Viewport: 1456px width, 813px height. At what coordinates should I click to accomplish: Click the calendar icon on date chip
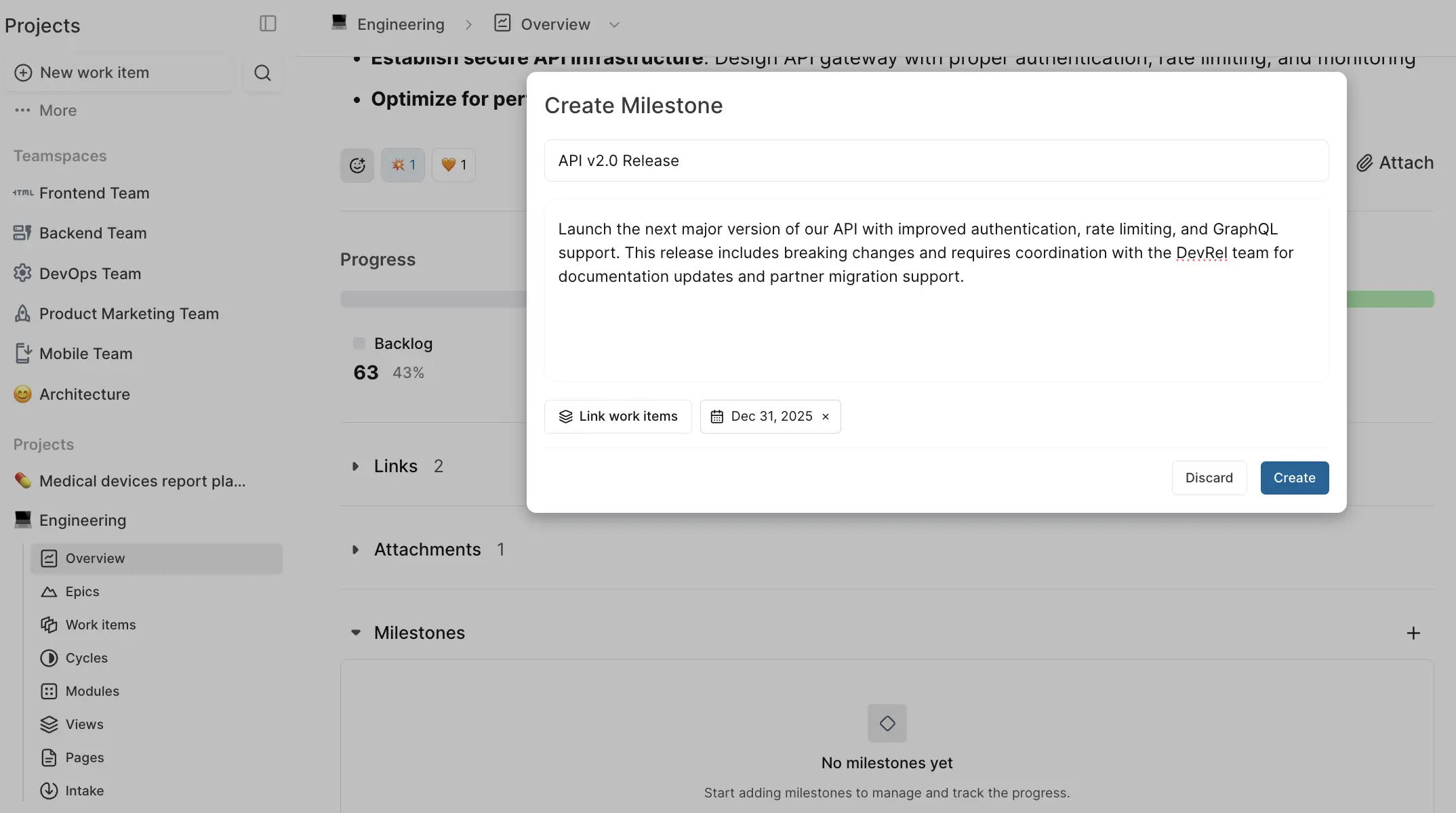(x=716, y=417)
